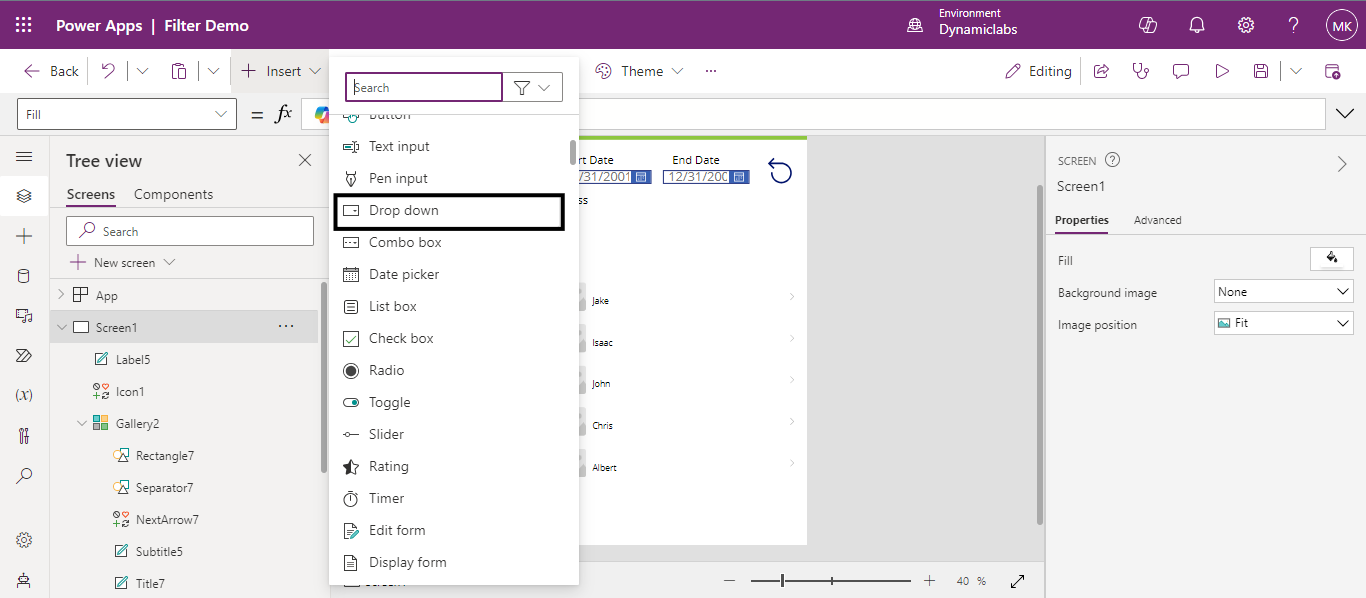Viewport: 1366px width, 598px height.
Task: Click the Undo icon in toolbar
Action: tap(108, 71)
